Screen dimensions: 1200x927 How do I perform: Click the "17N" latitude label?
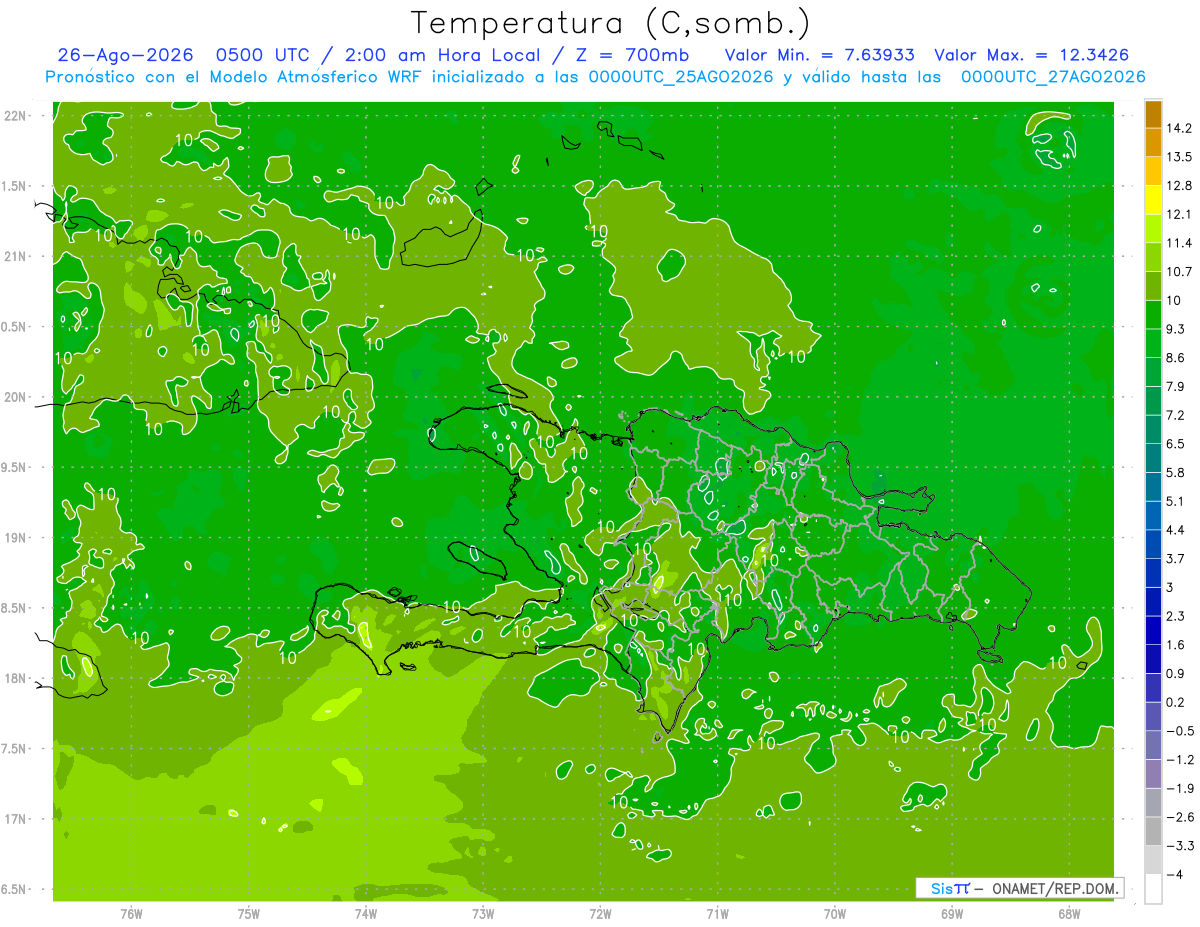14,820
